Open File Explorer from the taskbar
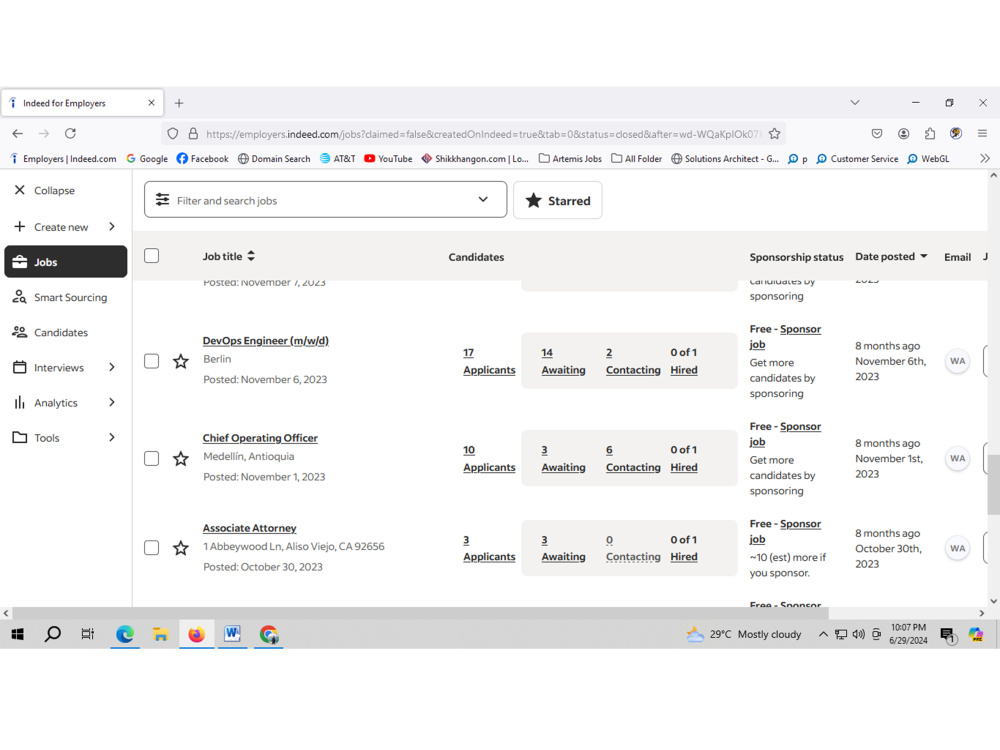 160,634
